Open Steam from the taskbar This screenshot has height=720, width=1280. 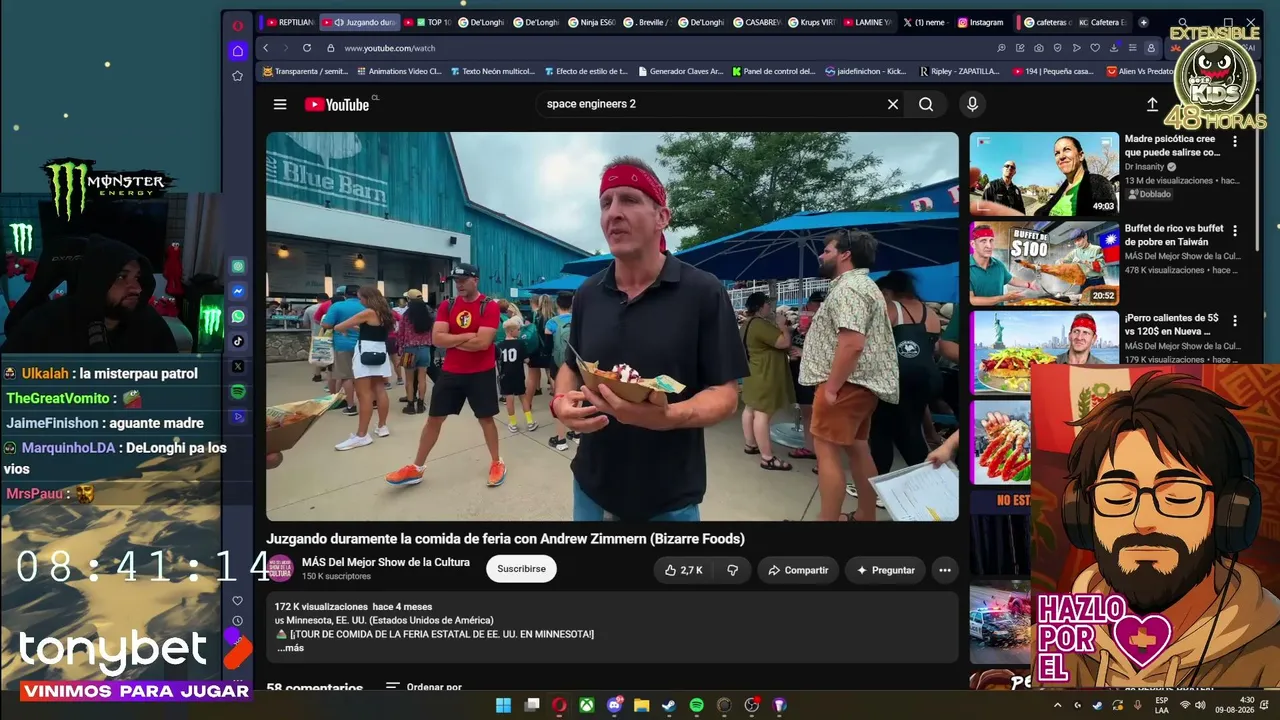pos(668,705)
